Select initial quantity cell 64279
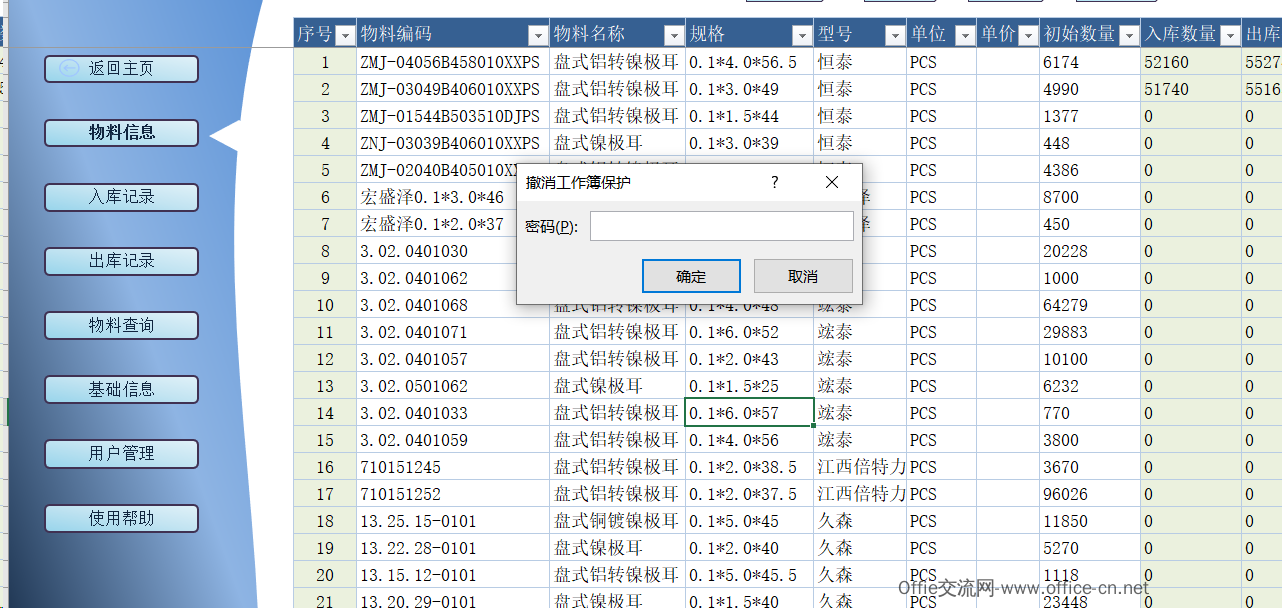 1090,305
